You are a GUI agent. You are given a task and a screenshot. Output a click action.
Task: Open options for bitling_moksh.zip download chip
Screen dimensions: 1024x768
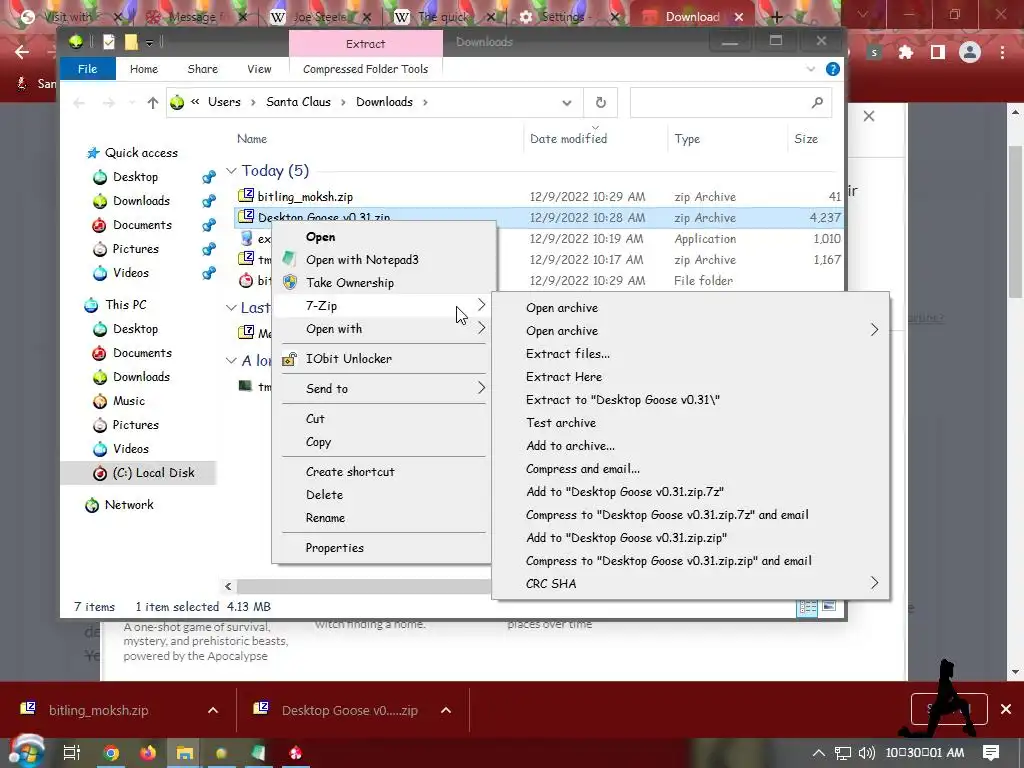click(x=213, y=711)
